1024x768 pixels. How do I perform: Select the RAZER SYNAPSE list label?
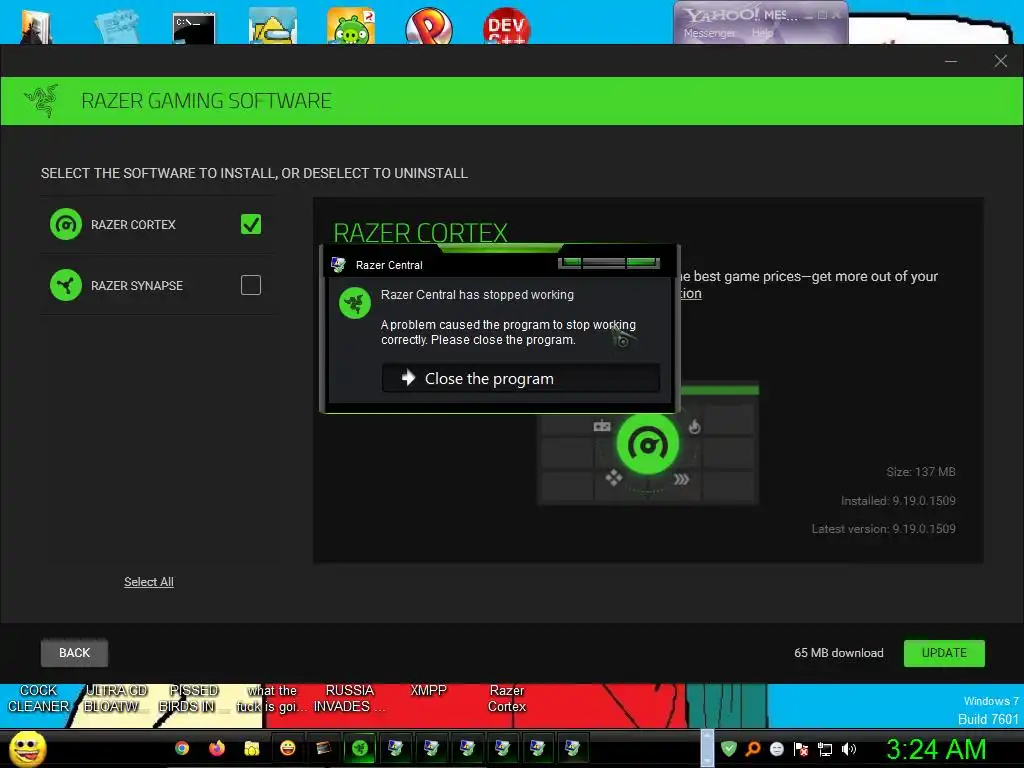point(136,285)
